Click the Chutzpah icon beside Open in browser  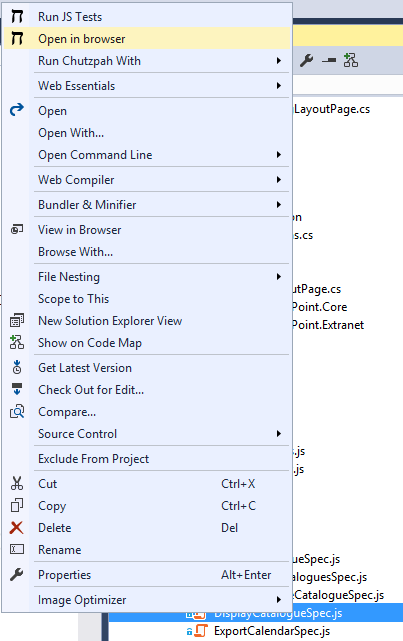click(17, 39)
